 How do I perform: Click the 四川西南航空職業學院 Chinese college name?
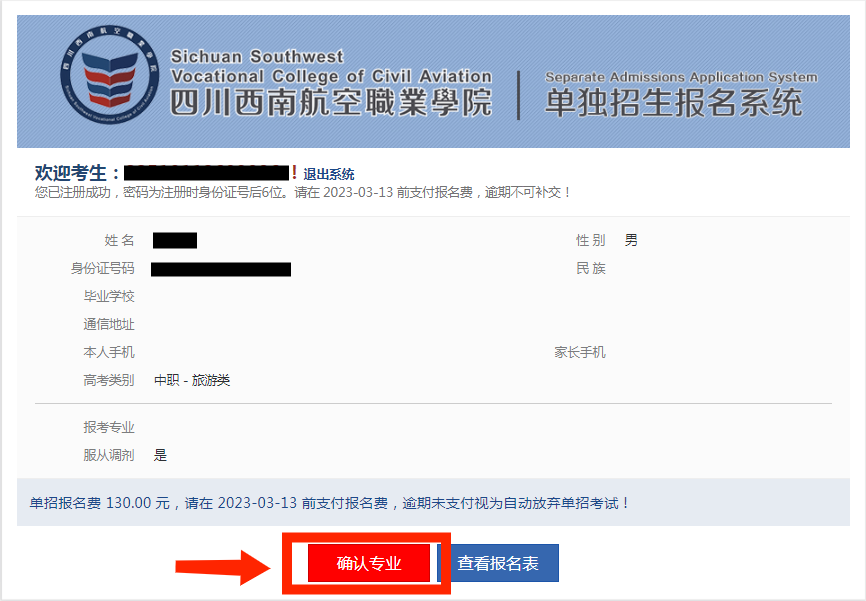[x=331, y=103]
